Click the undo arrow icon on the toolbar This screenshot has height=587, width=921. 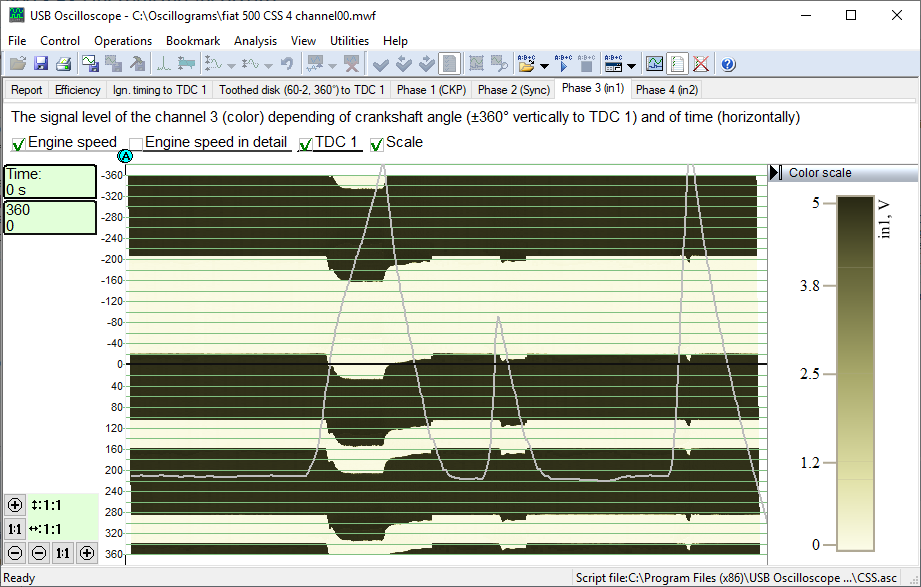tap(286, 63)
